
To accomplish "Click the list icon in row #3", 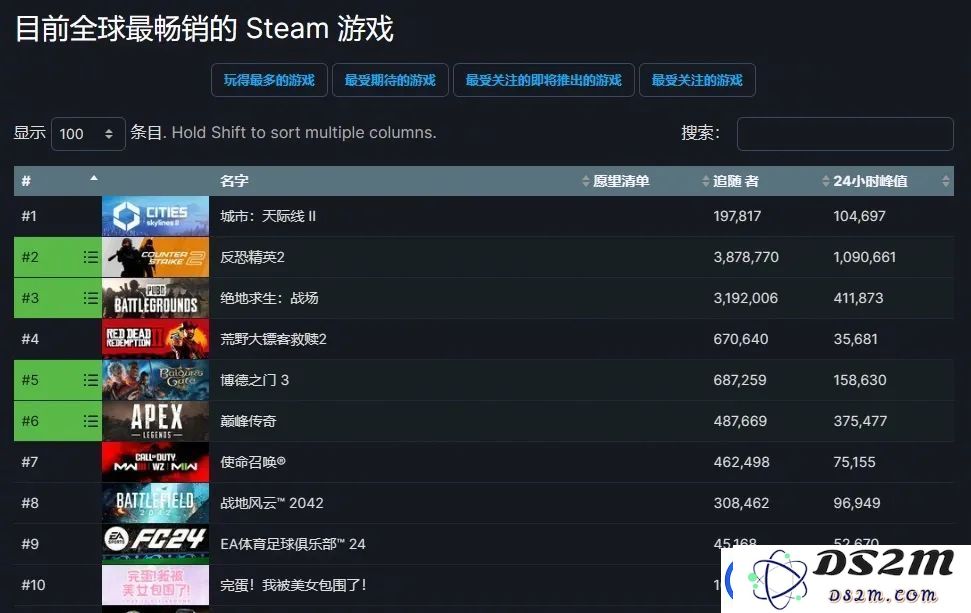I will click(90, 298).
